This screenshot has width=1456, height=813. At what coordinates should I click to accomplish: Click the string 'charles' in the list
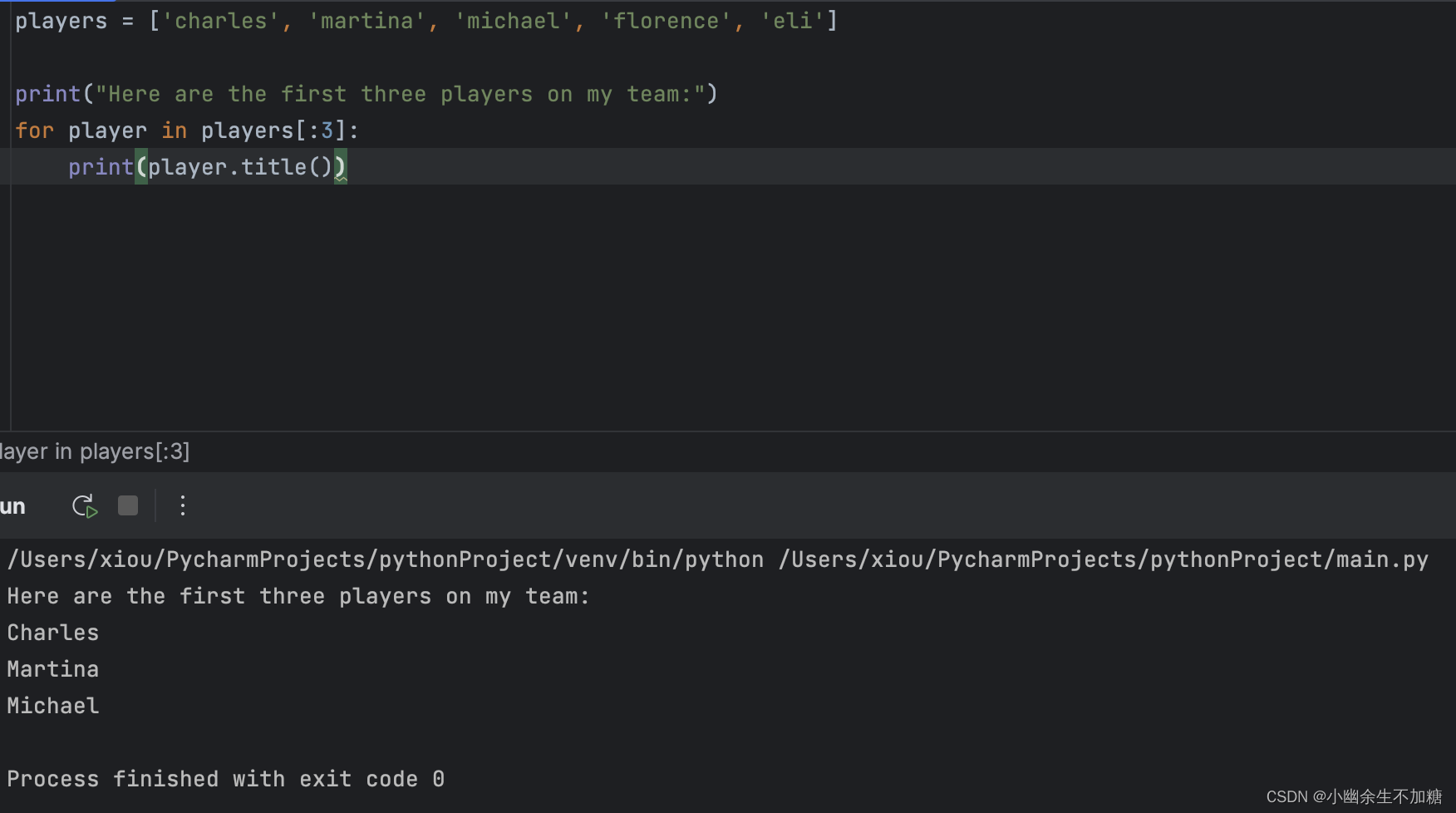pyautogui.click(x=220, y=21)
